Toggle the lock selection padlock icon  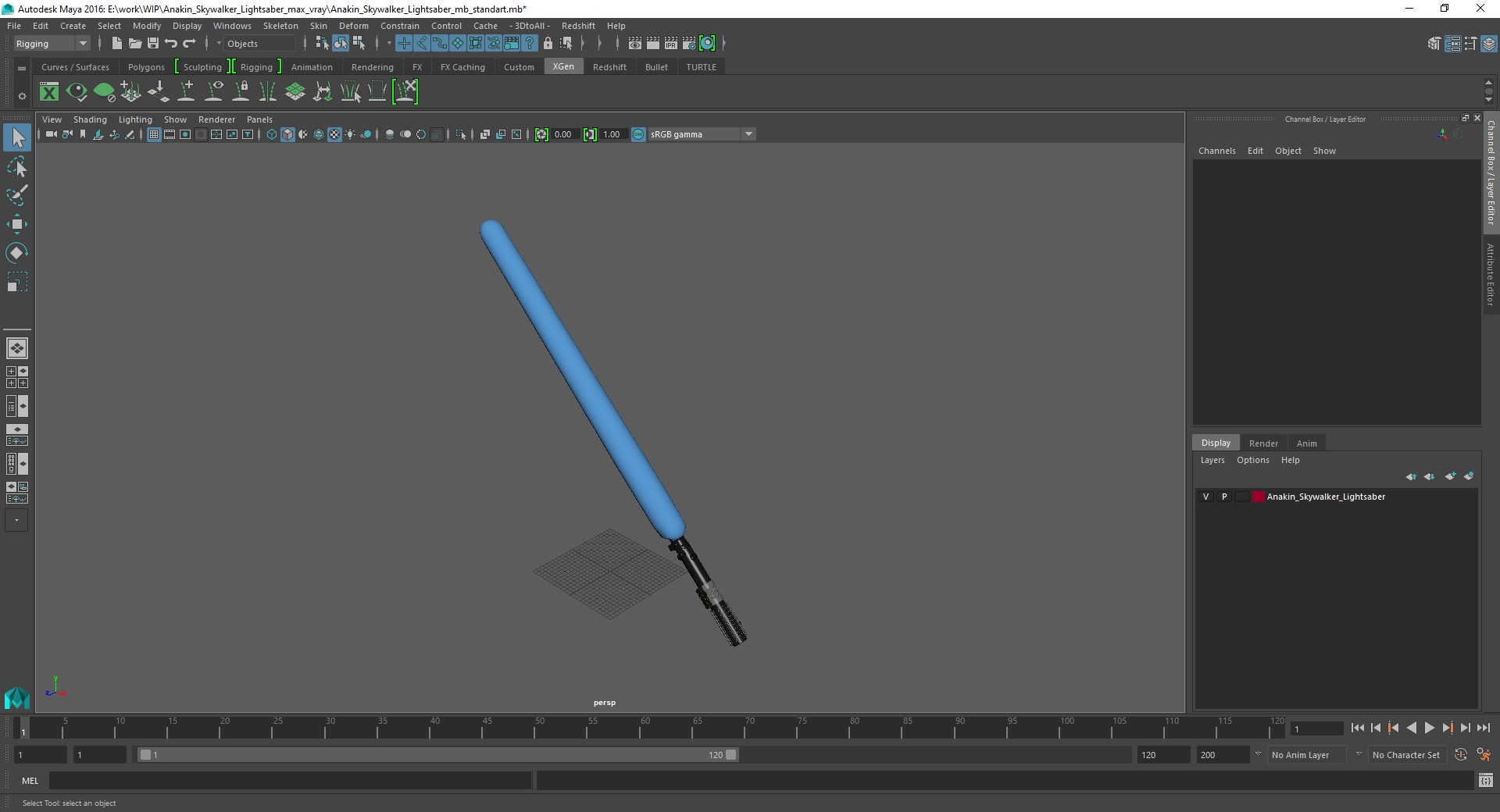(548, 44)
